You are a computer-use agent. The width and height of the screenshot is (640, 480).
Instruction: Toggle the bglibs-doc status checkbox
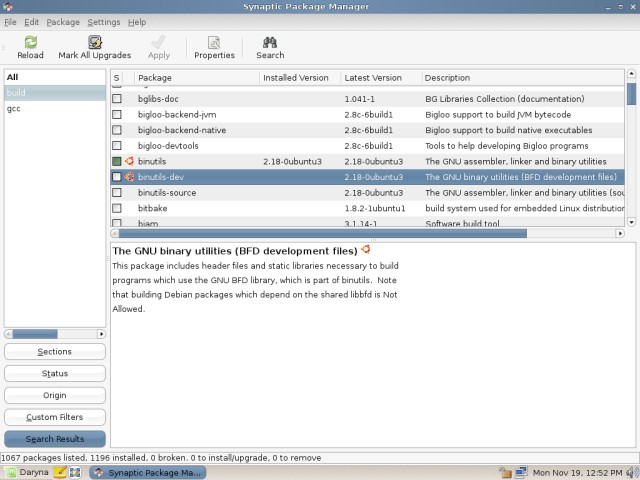coord(117,99)
